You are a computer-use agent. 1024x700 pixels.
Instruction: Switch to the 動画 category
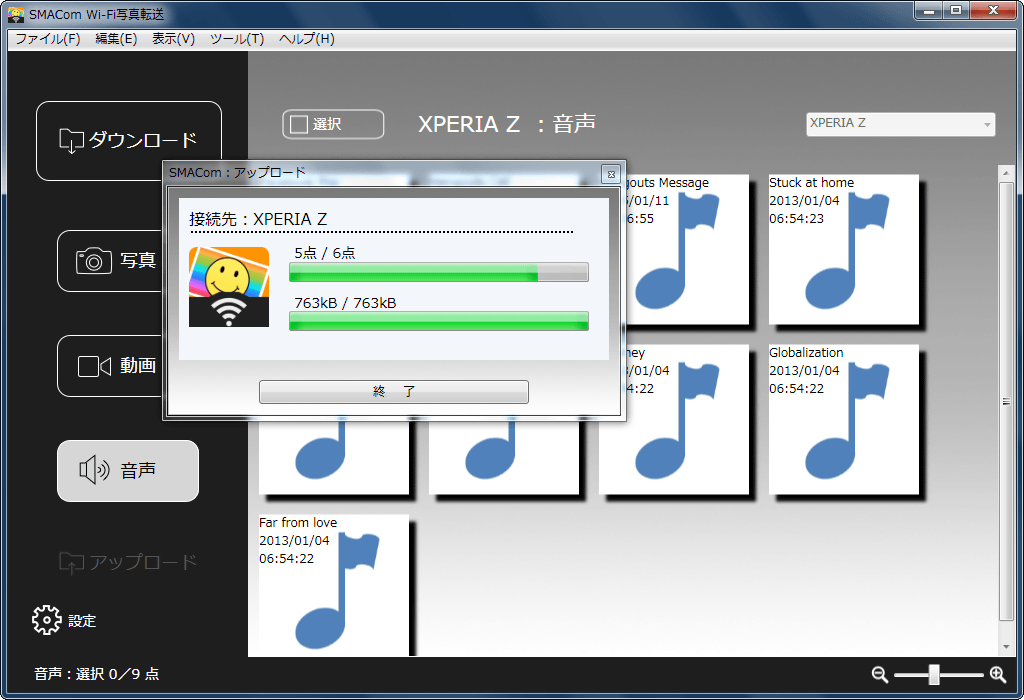110,366
